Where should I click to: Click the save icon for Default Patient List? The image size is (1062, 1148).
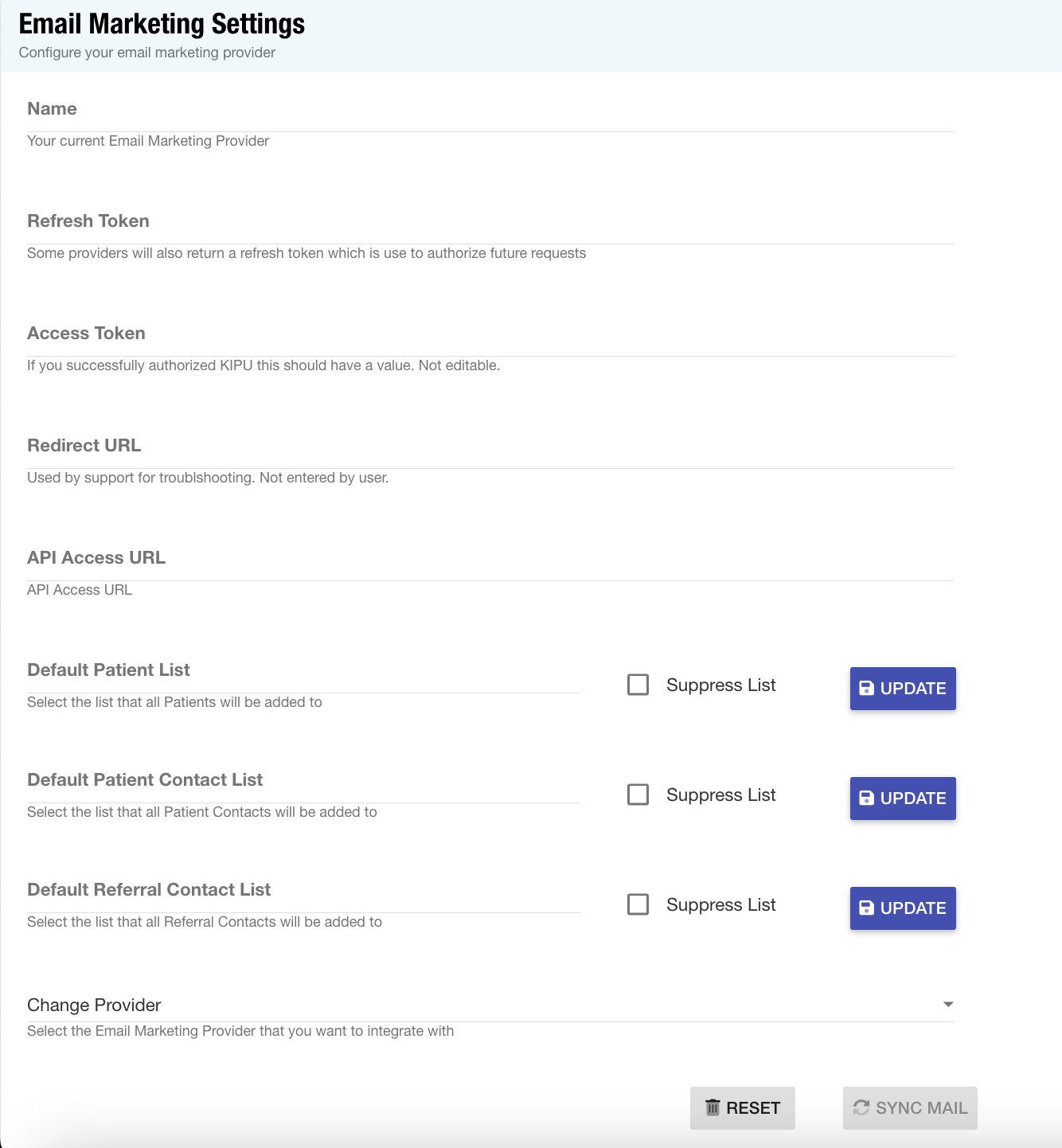867,689
